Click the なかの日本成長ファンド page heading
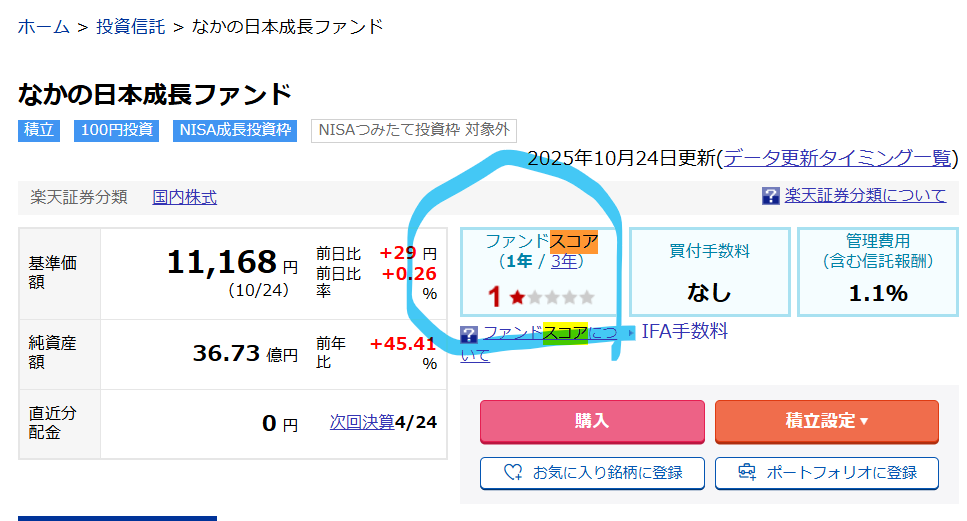 (155, 94)
